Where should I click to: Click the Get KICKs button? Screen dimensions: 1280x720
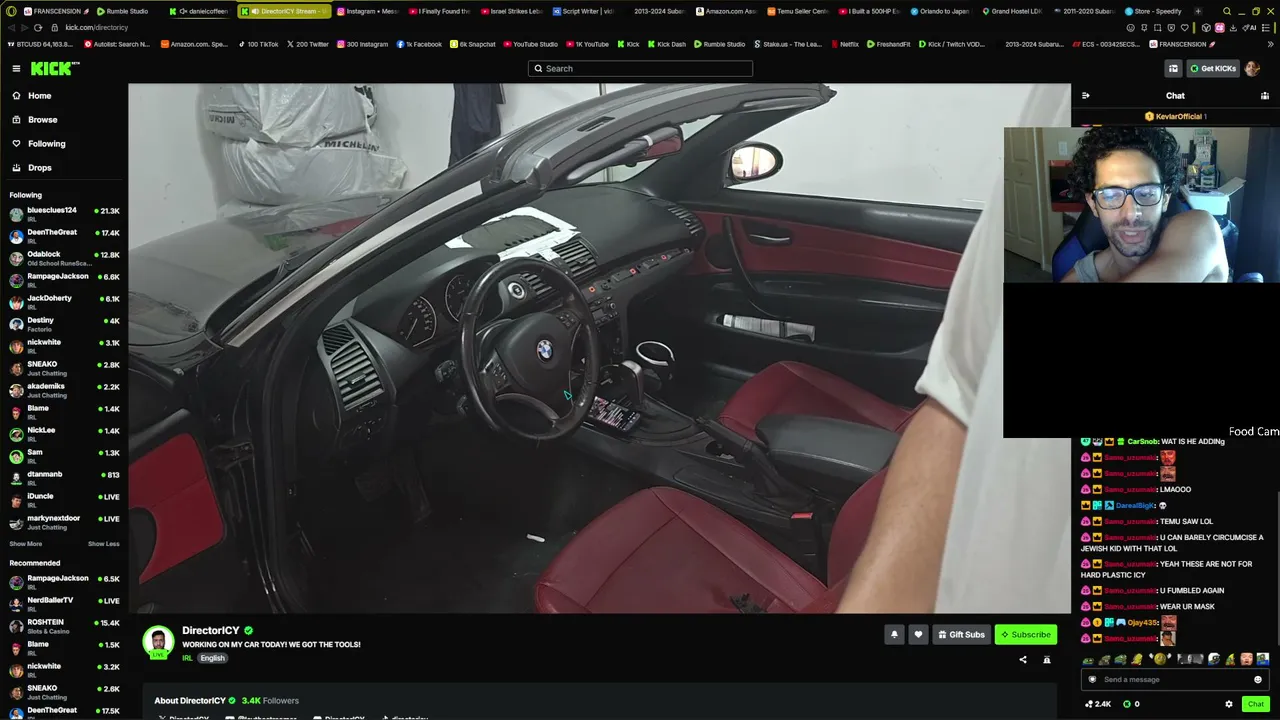pyautogui.click(x=1213, y=68)
